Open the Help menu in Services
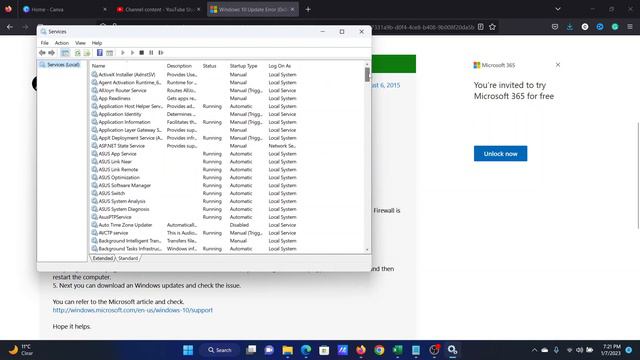The image size is (640, 360). pyautogui.click(x=97, y=43)
